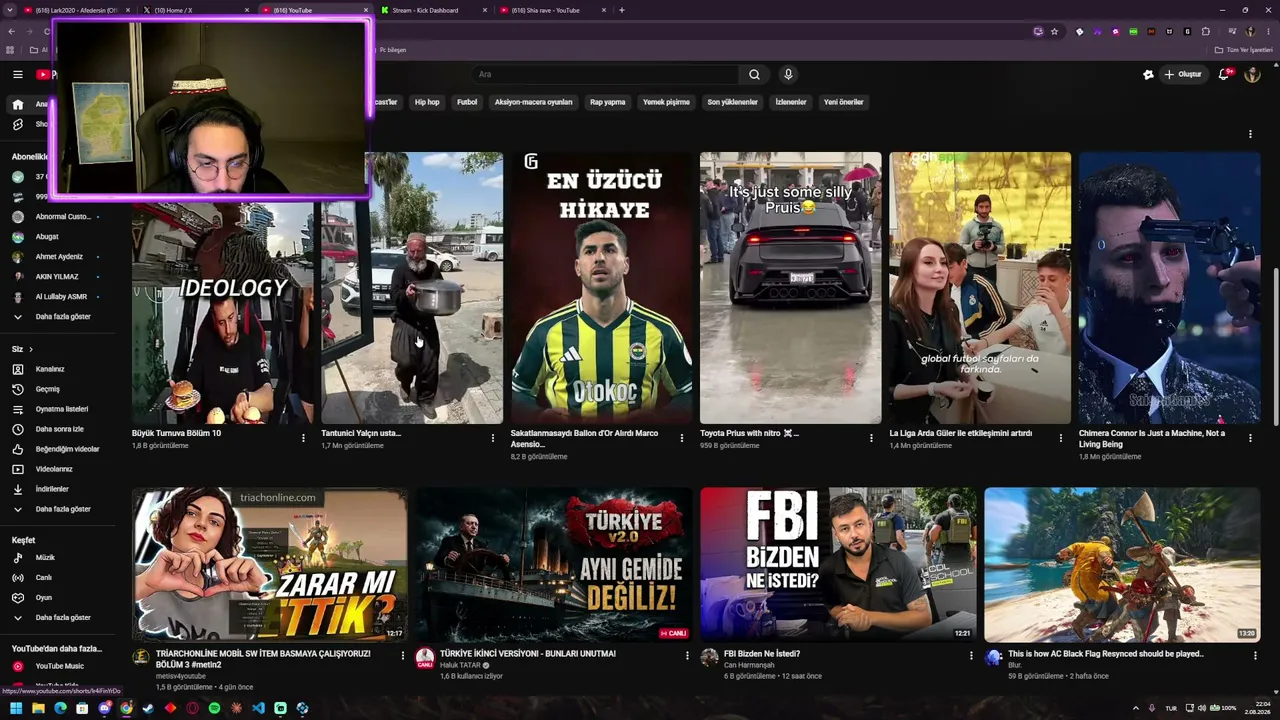Expand subscriptions with Daha fazla göster under AI Lullaby ASMR
Viewport: 1280px width, 720px height.
(63, 317)
